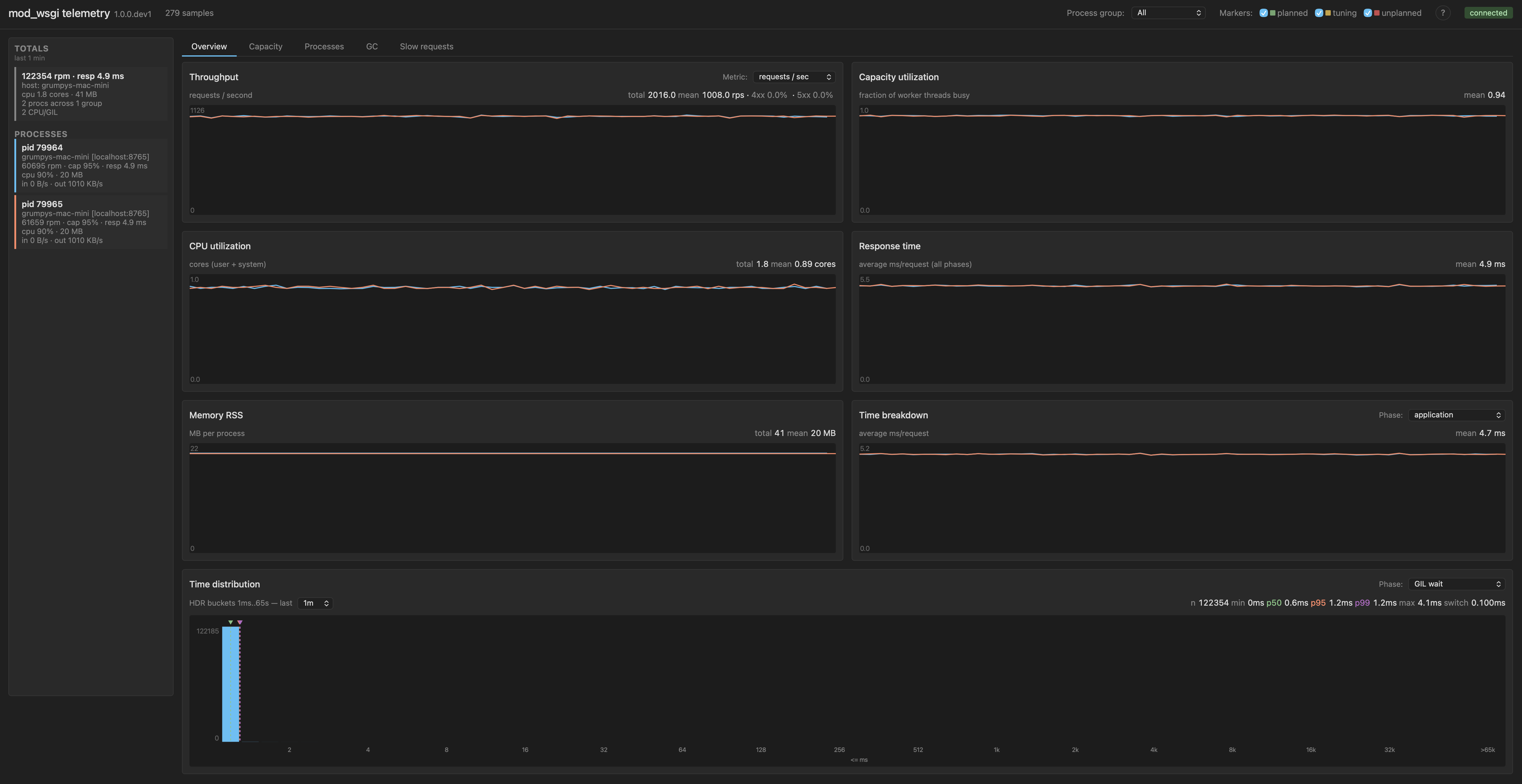Click the TOTALS heading

click(31, 48)
